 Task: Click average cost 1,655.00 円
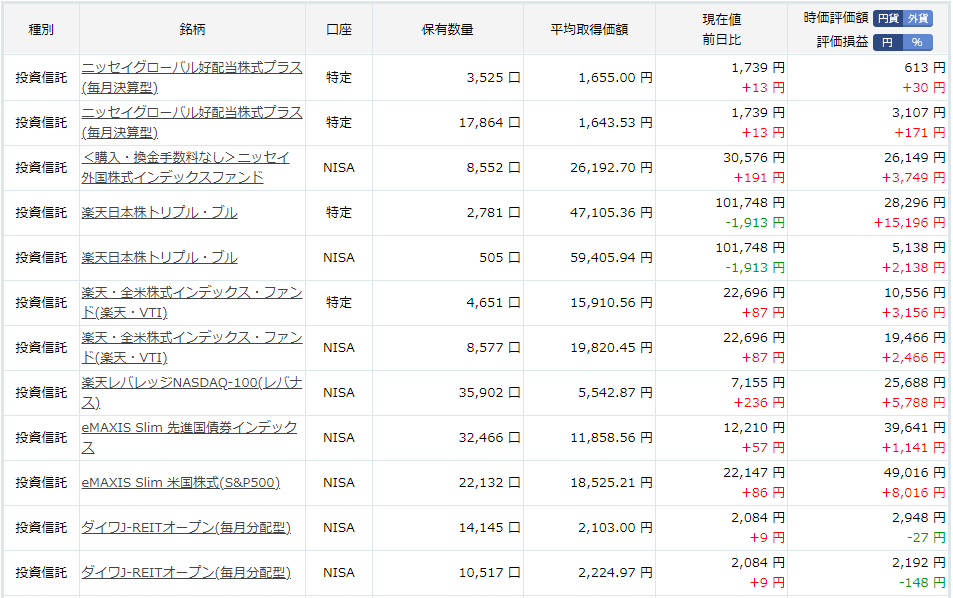coord(615,77)
